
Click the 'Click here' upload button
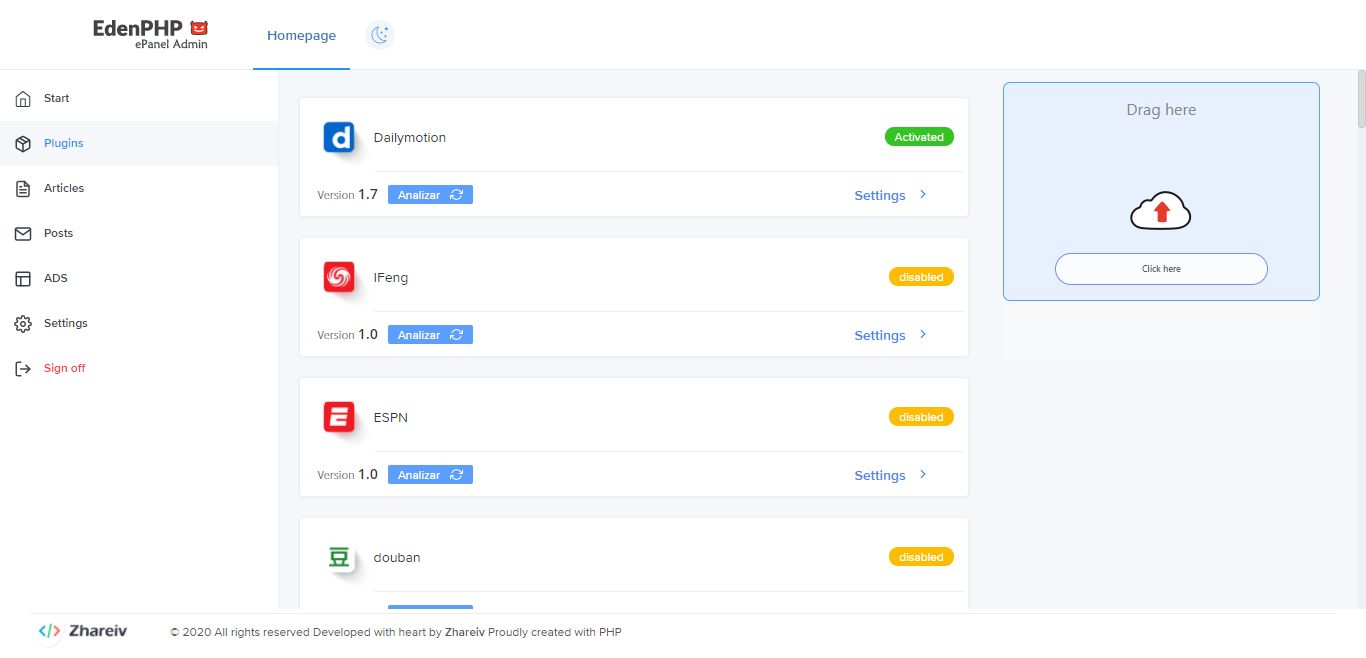[1161, 269]
